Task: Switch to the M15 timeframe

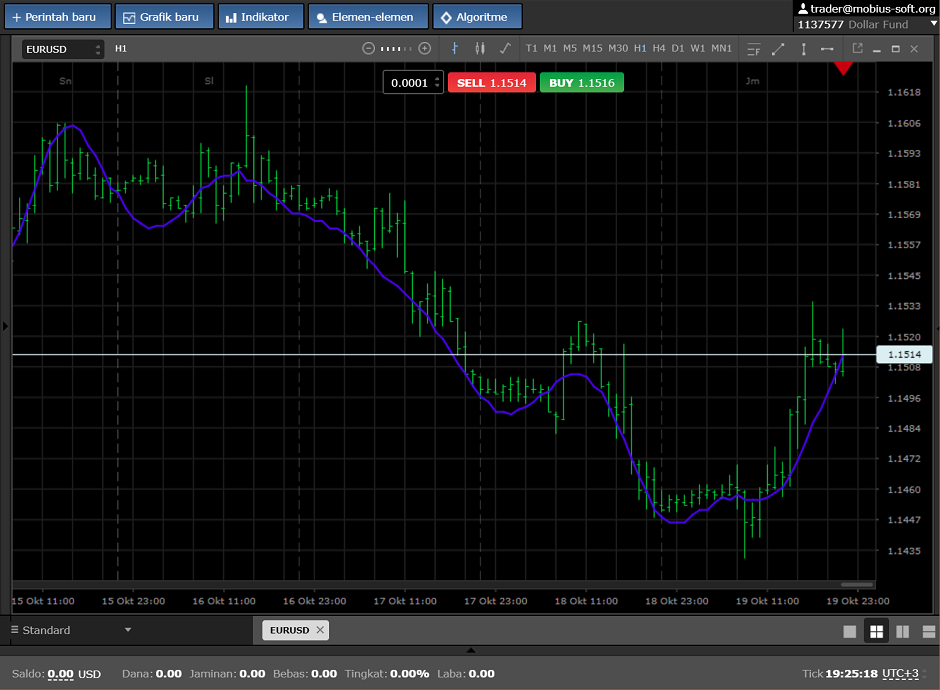Action: [x=592, y=49]
